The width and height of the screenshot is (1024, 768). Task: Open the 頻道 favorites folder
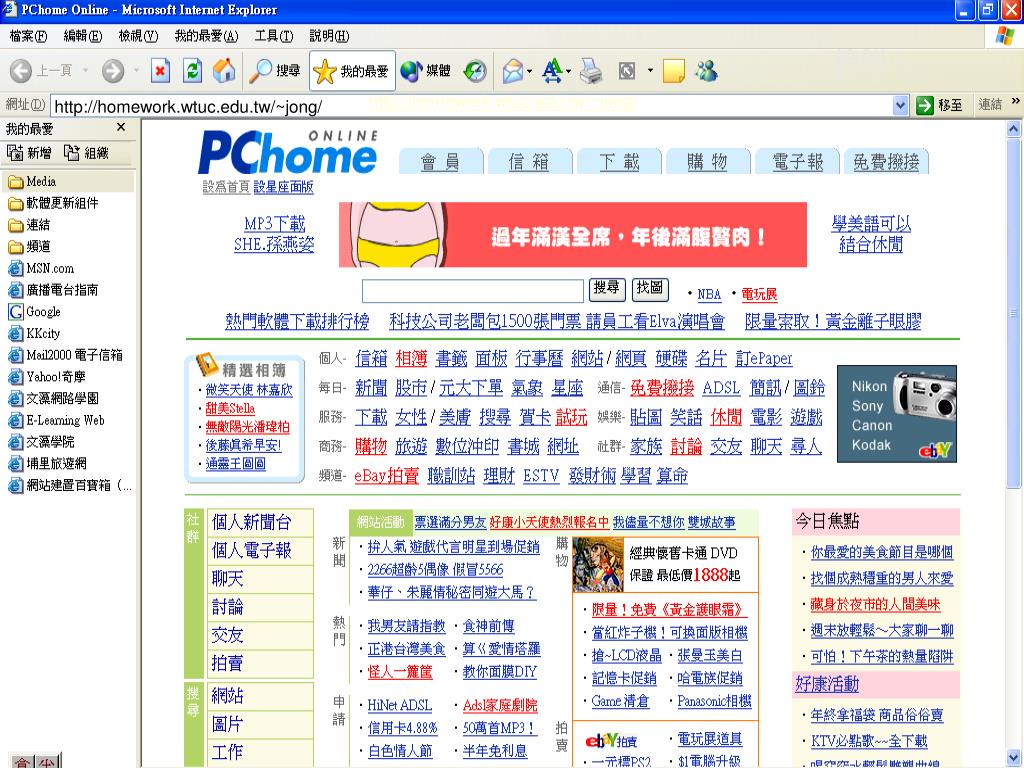pos(29,246)
